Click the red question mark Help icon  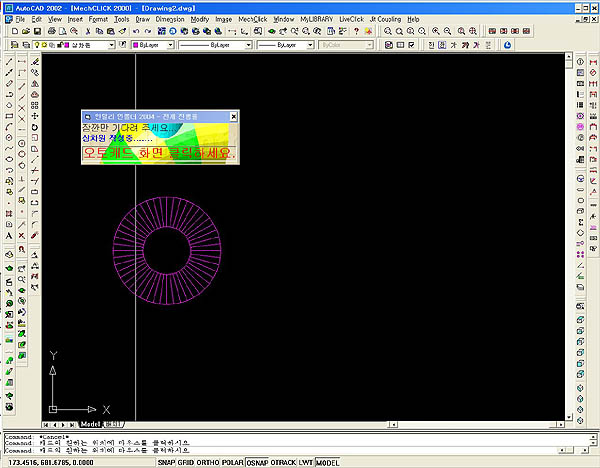pos(356,31)
